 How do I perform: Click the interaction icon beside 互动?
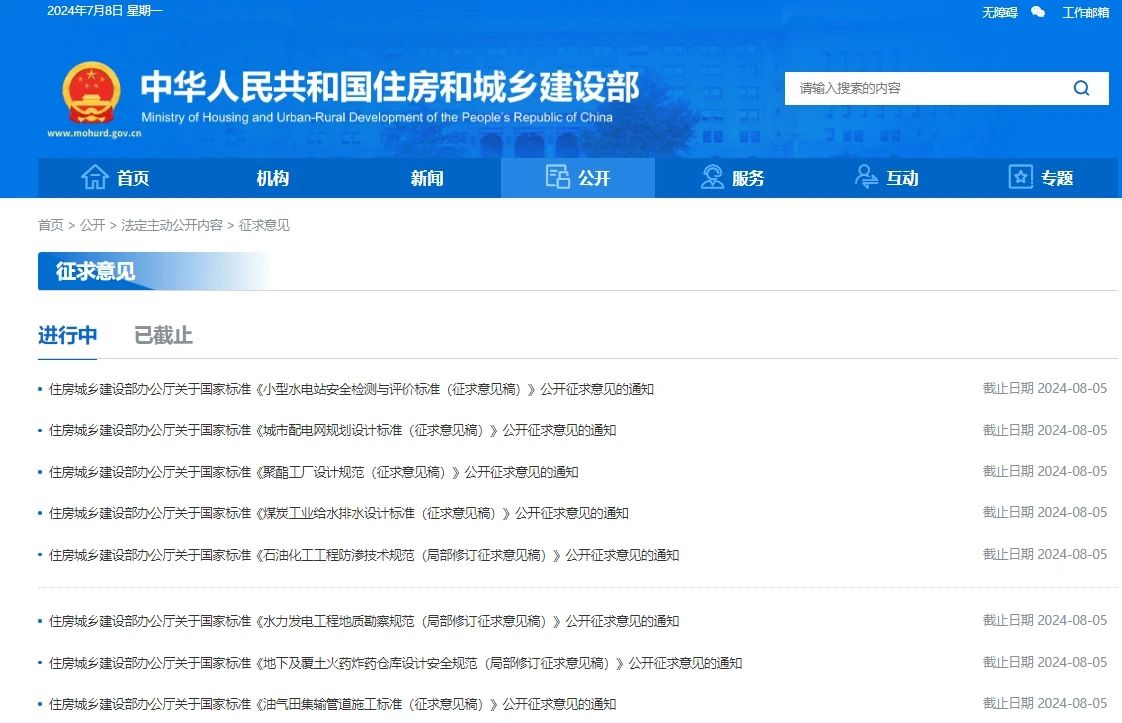(x=866, y=178)
